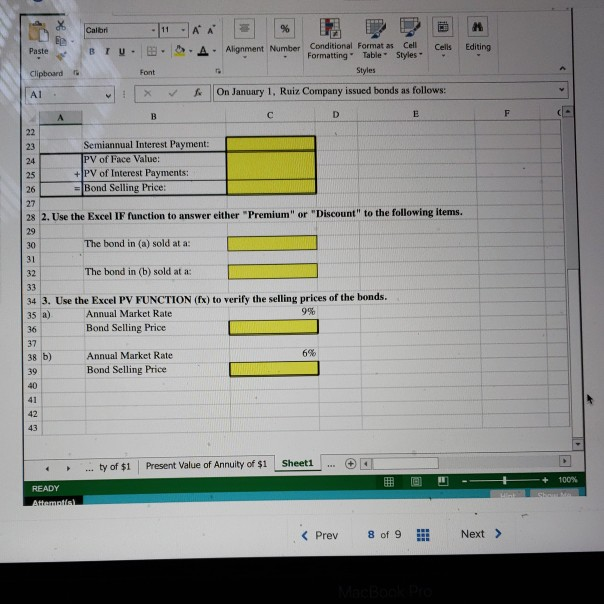
Task: Open the Cells group menu
Action: pos(443,37)
